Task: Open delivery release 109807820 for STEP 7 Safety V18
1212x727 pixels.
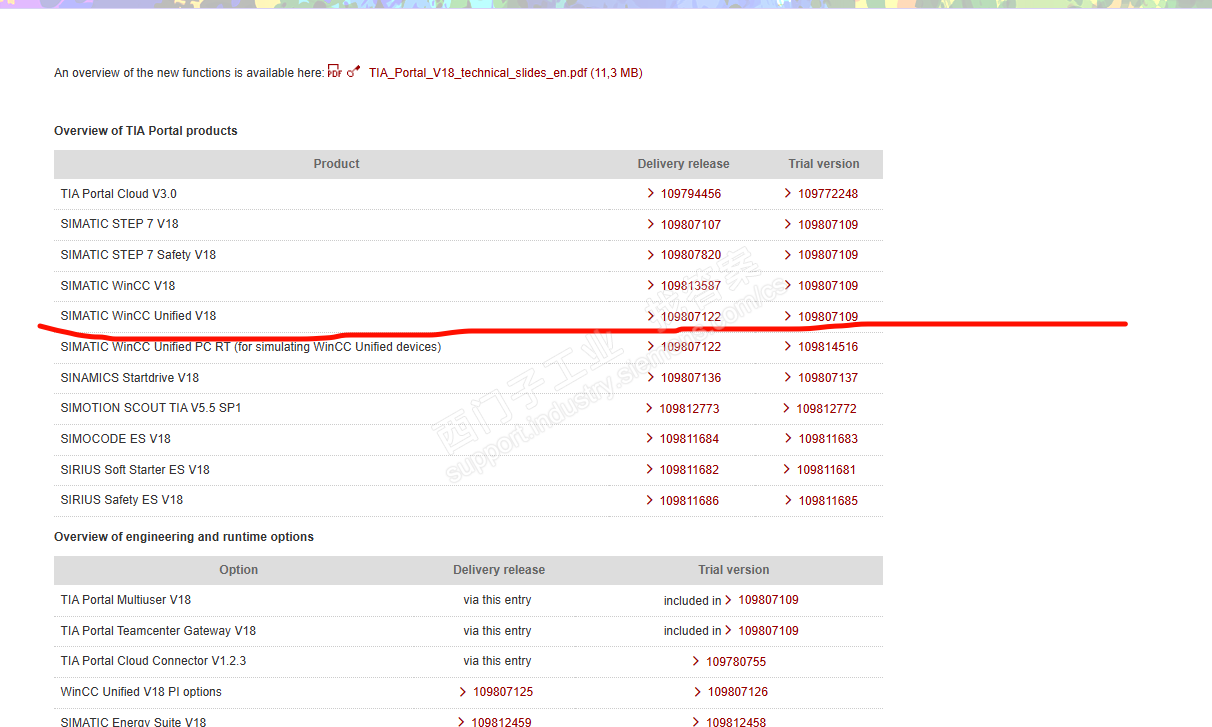Action: [690, 255]
